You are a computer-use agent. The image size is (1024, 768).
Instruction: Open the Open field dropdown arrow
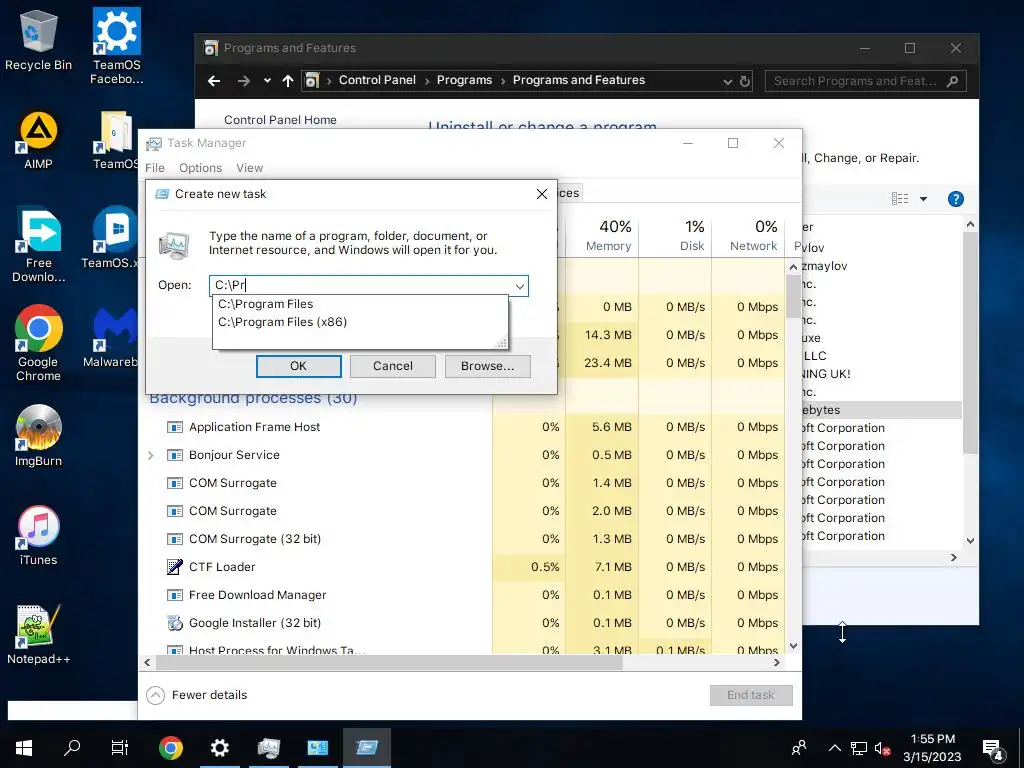click(520, 286)
